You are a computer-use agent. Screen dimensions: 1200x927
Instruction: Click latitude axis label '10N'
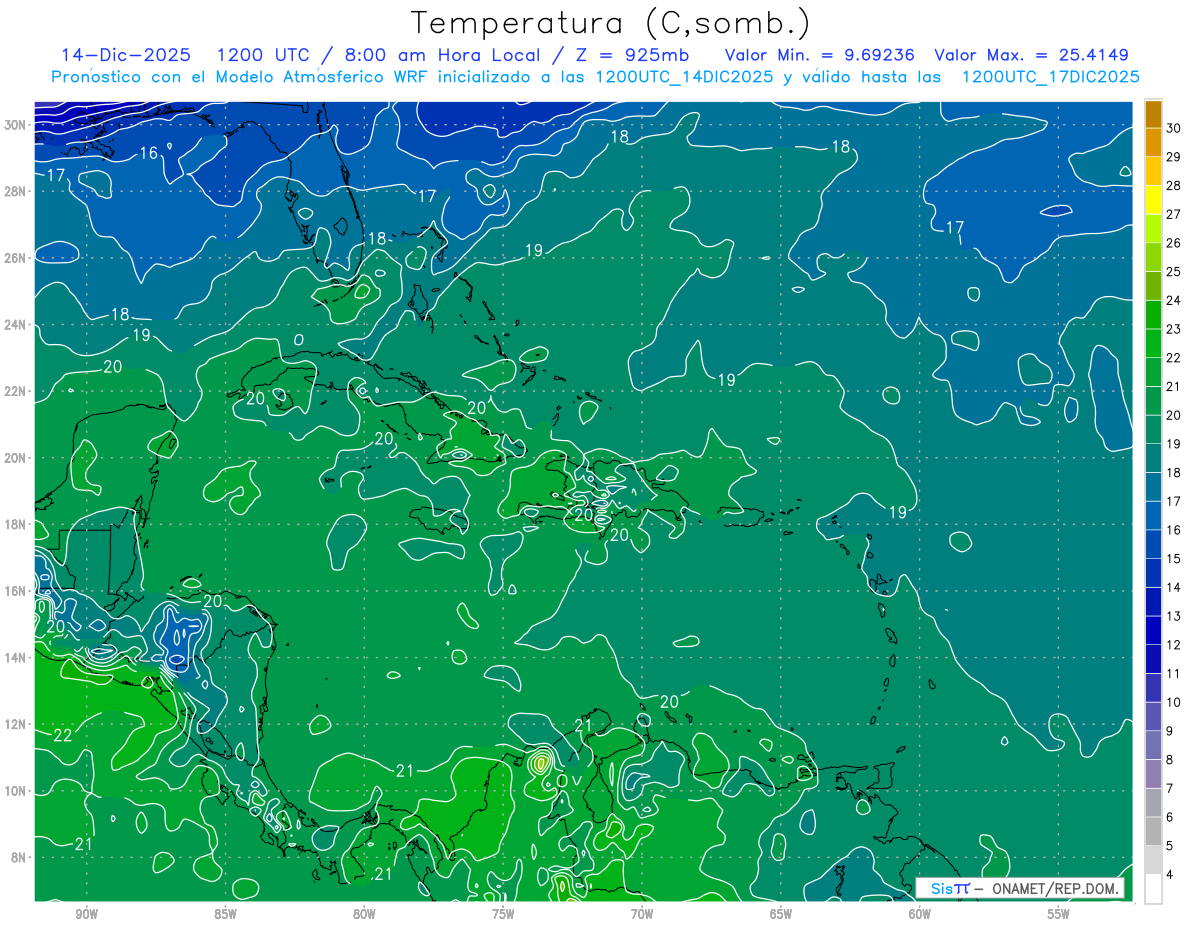(x=17, y=791)
